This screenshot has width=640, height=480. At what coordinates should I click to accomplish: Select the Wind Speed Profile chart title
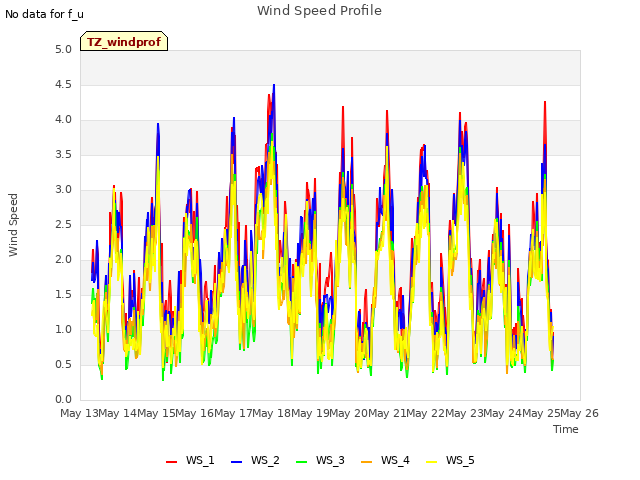[x=319, y=11]
